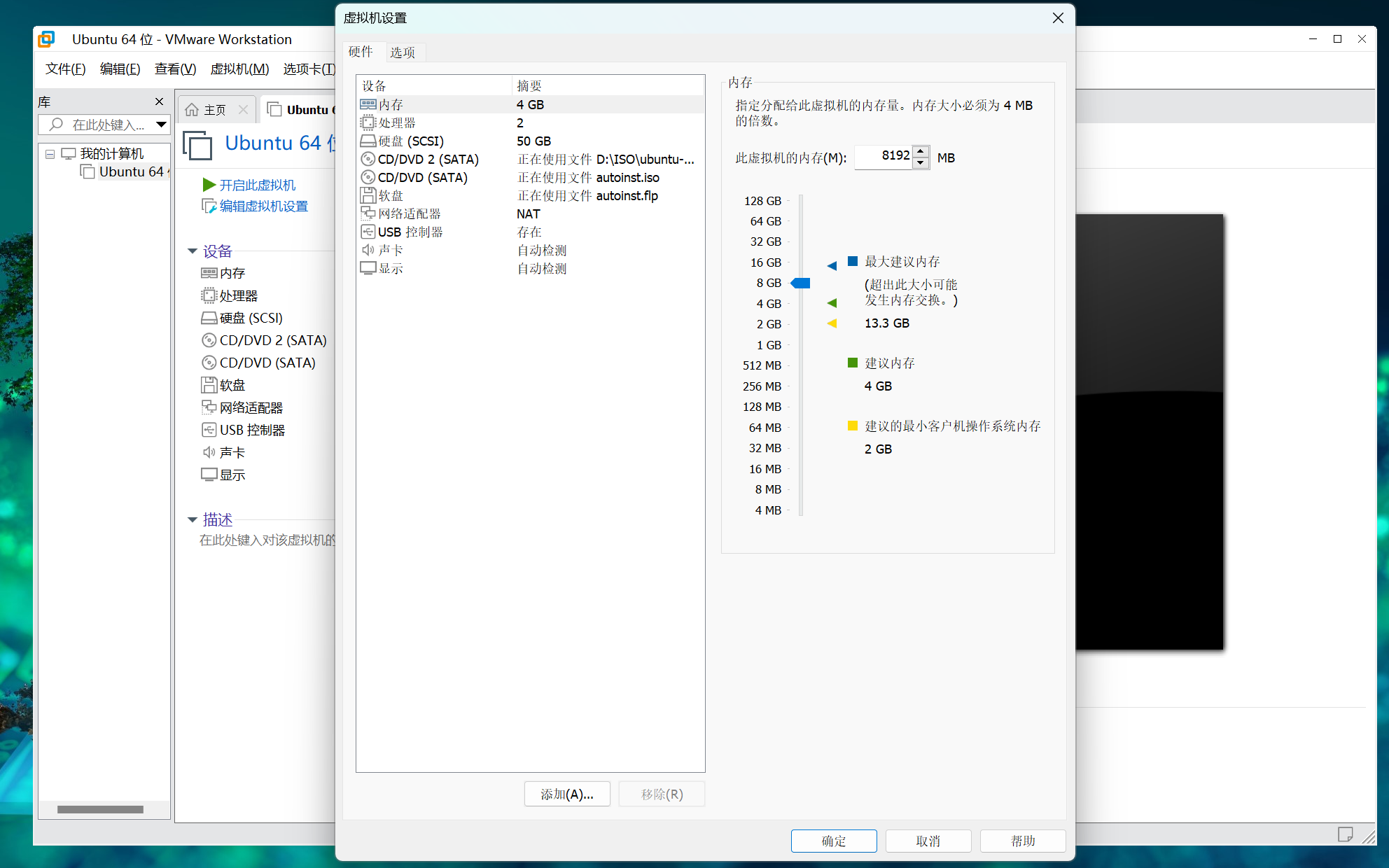This screenshot has width=1389, height=868.
Task: Select the 显示 display row in the dialog
Action: [x=530, y=268]
